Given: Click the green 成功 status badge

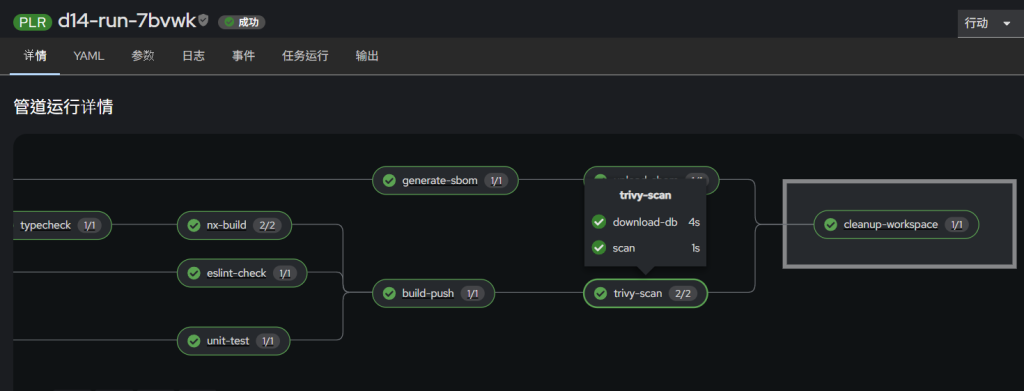Looking at the screenshot, I should pos(242,22).
